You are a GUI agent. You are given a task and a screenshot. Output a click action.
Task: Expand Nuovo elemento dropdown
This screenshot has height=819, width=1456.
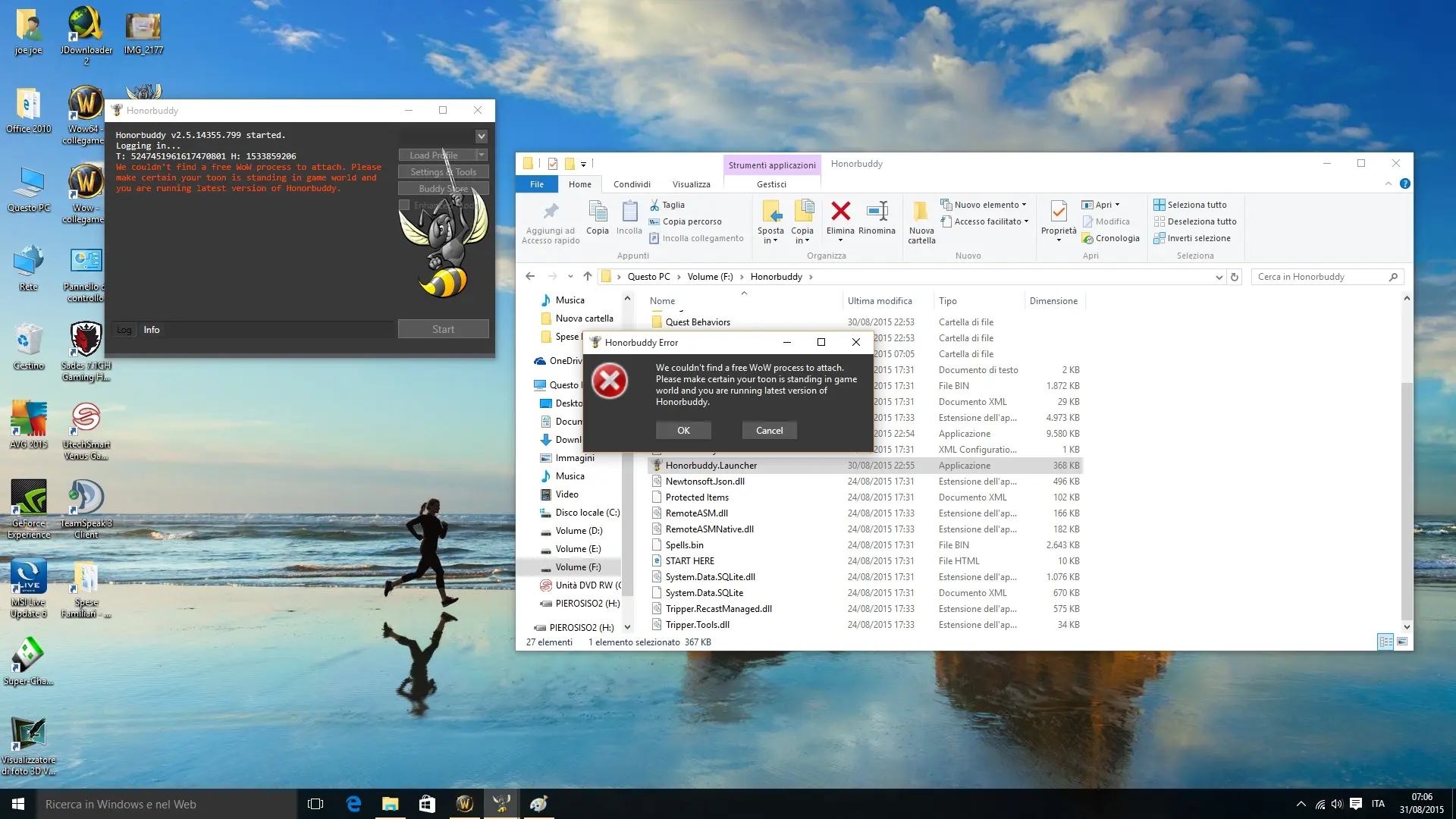click(984, 205)
